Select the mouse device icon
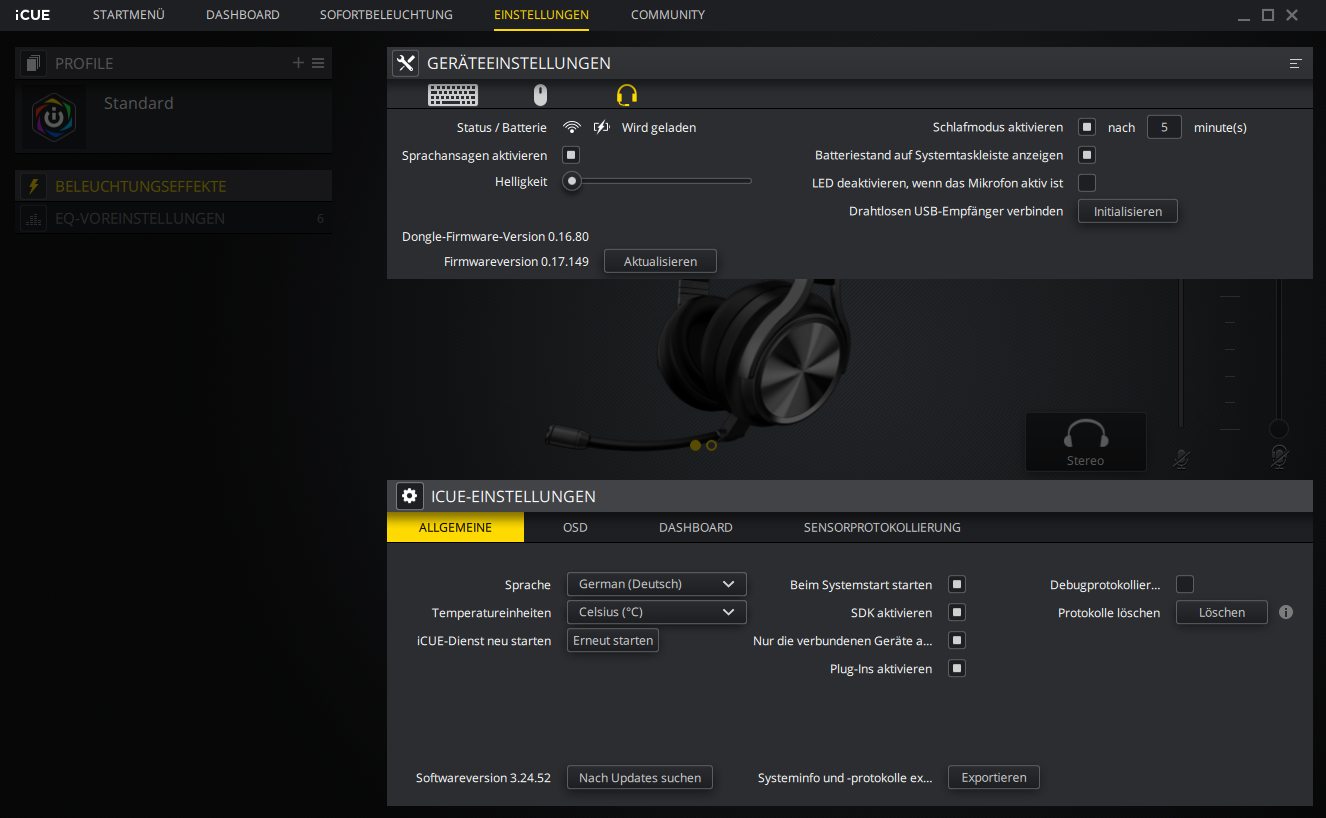This screenshot has width=1326, height=818. pyautogui.click(x=540, y=95)
